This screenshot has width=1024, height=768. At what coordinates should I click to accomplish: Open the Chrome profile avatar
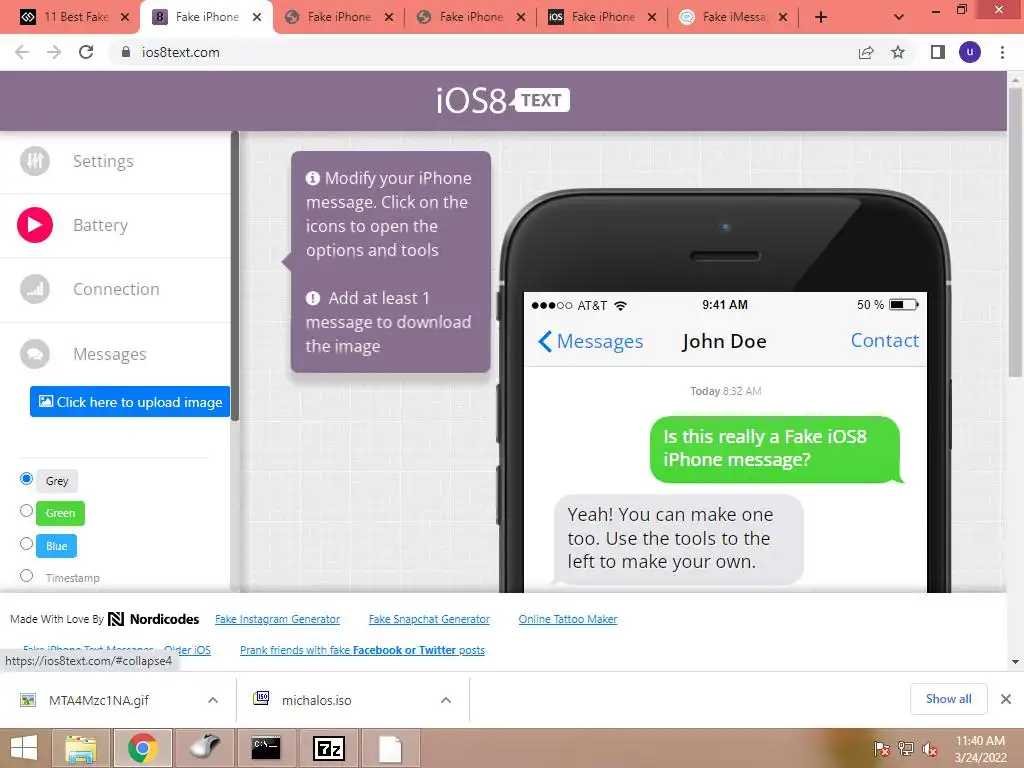(970, 52)
